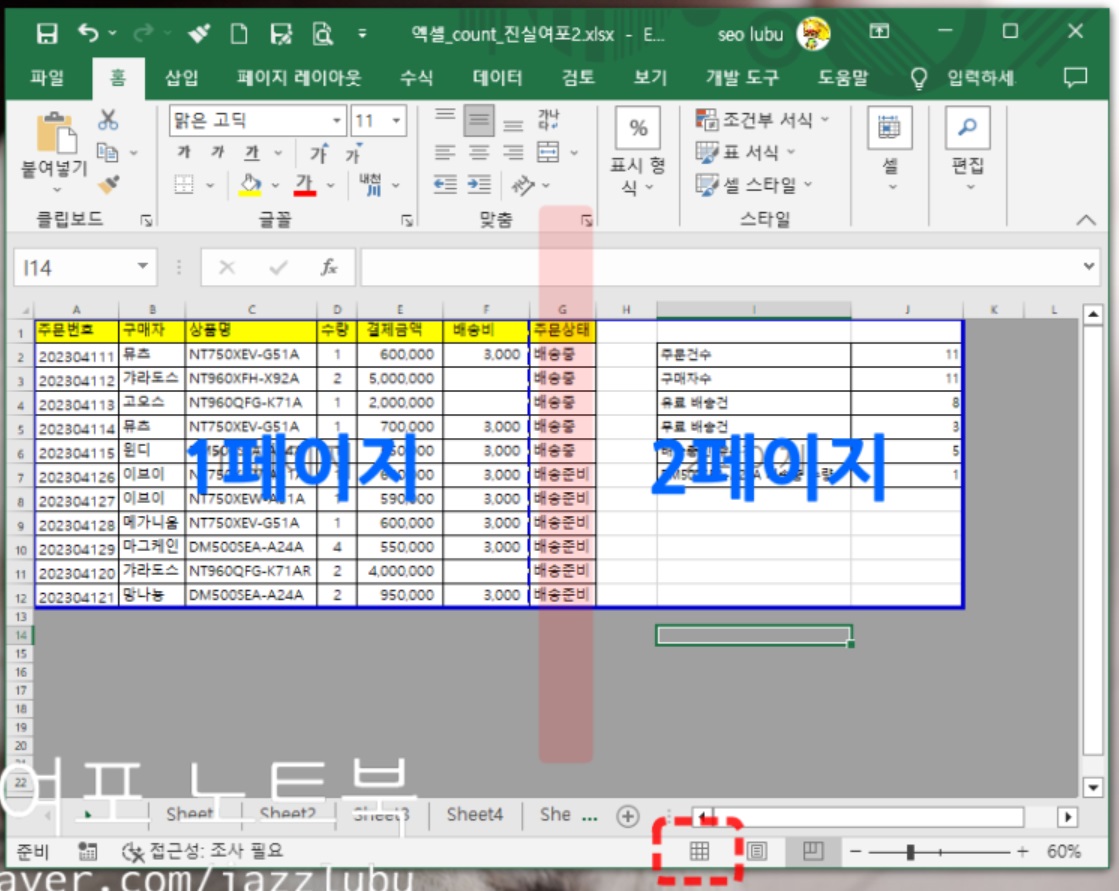Enable wrap text in cells
The image size is (1119, 891).
point(548,119)
